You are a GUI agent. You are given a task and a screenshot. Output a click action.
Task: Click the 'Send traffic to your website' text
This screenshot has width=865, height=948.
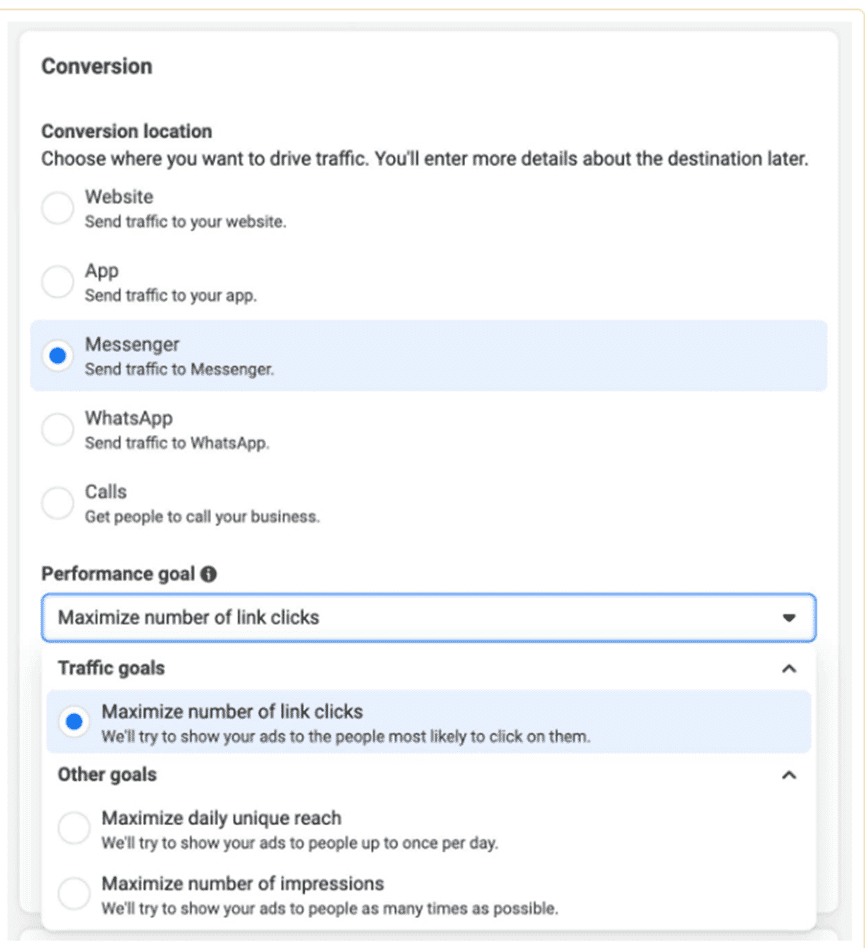click(185, 222)
